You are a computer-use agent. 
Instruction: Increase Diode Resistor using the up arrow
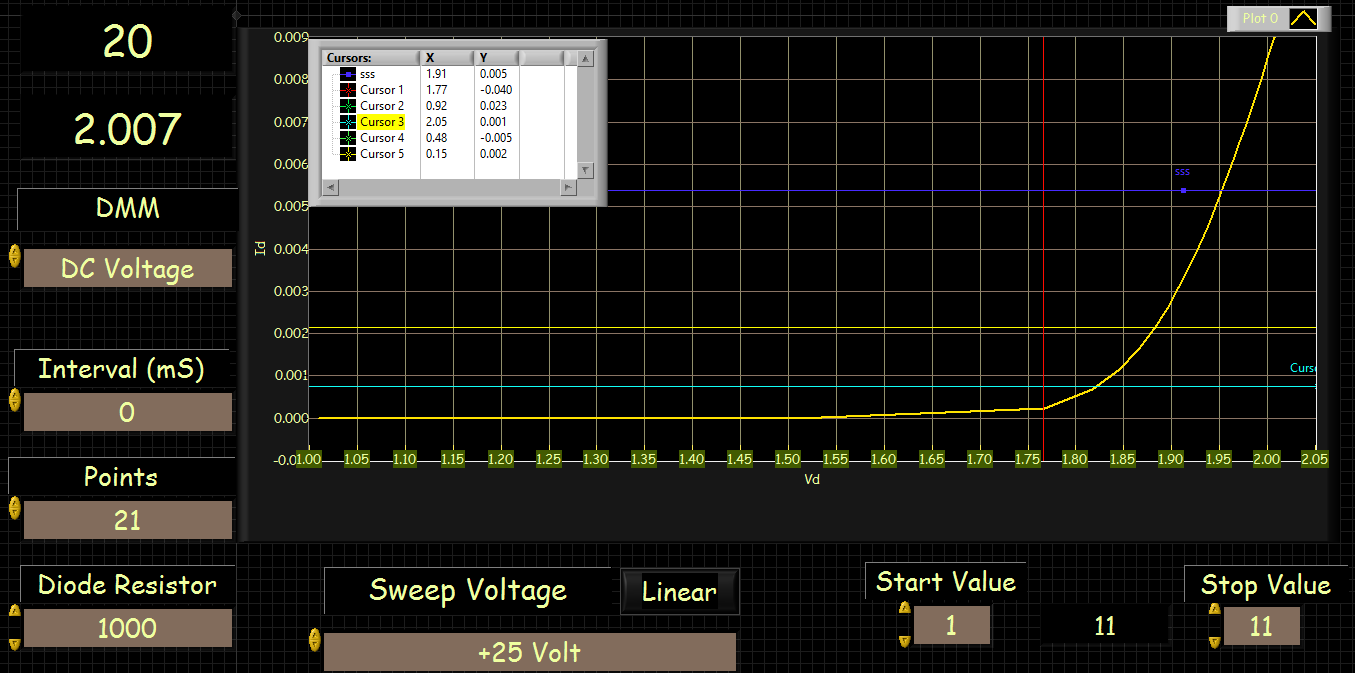[x=14, y=611]
